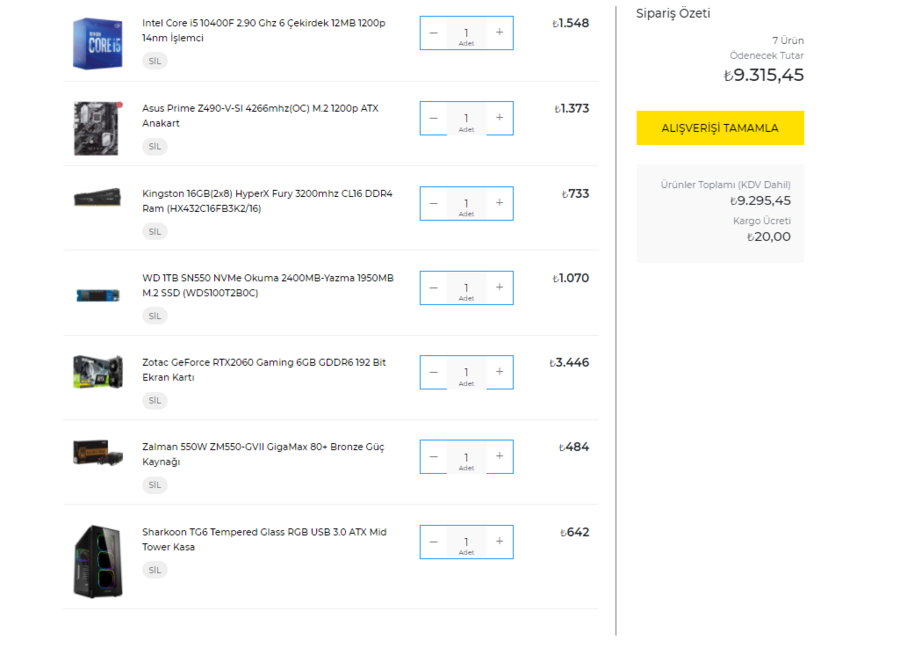Increase Zalman 550W power supply quantity
The width and height of the screenshot is (900, 655).
tap(499, 456)
